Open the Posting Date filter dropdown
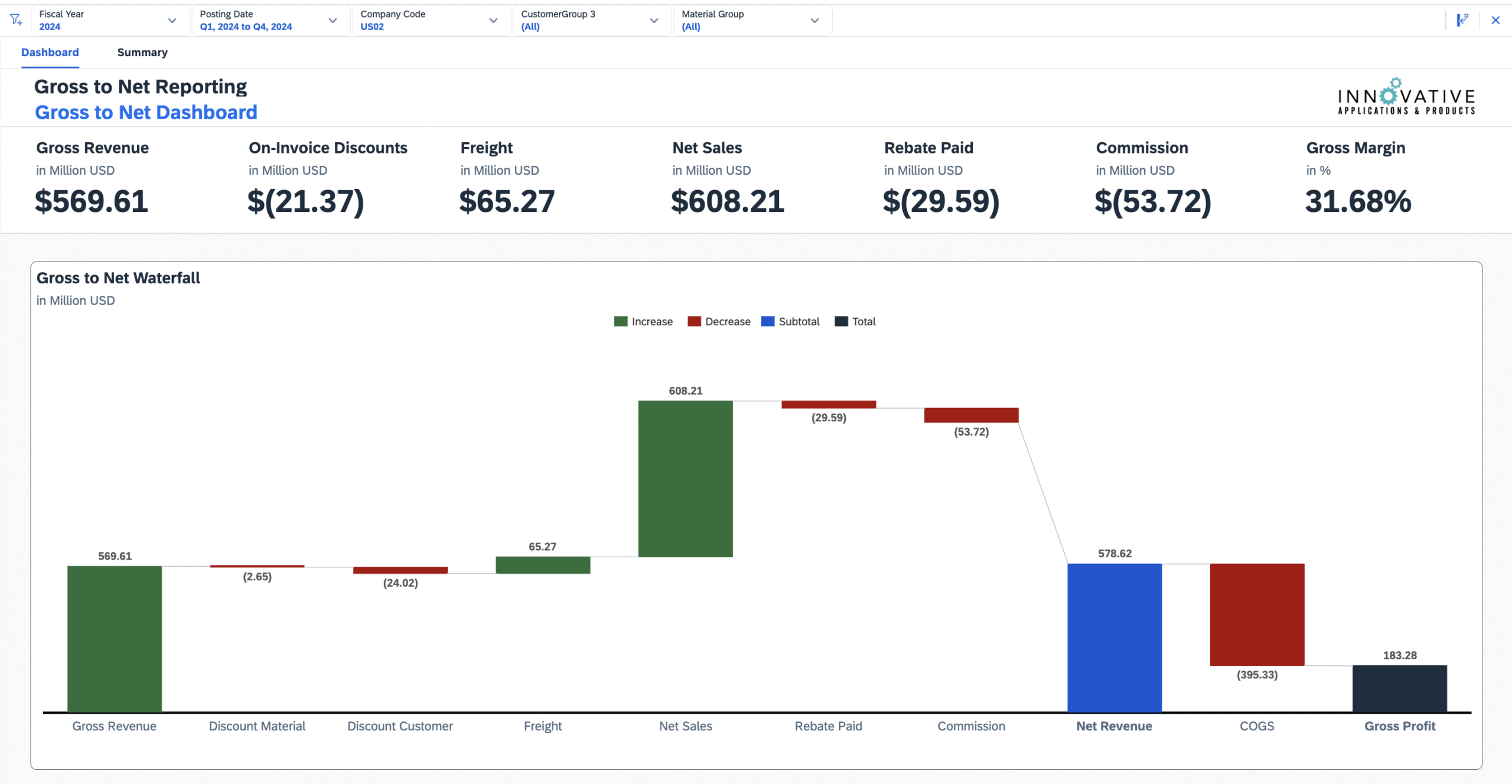Screen dimensions: 1512x784 (333, 21)
